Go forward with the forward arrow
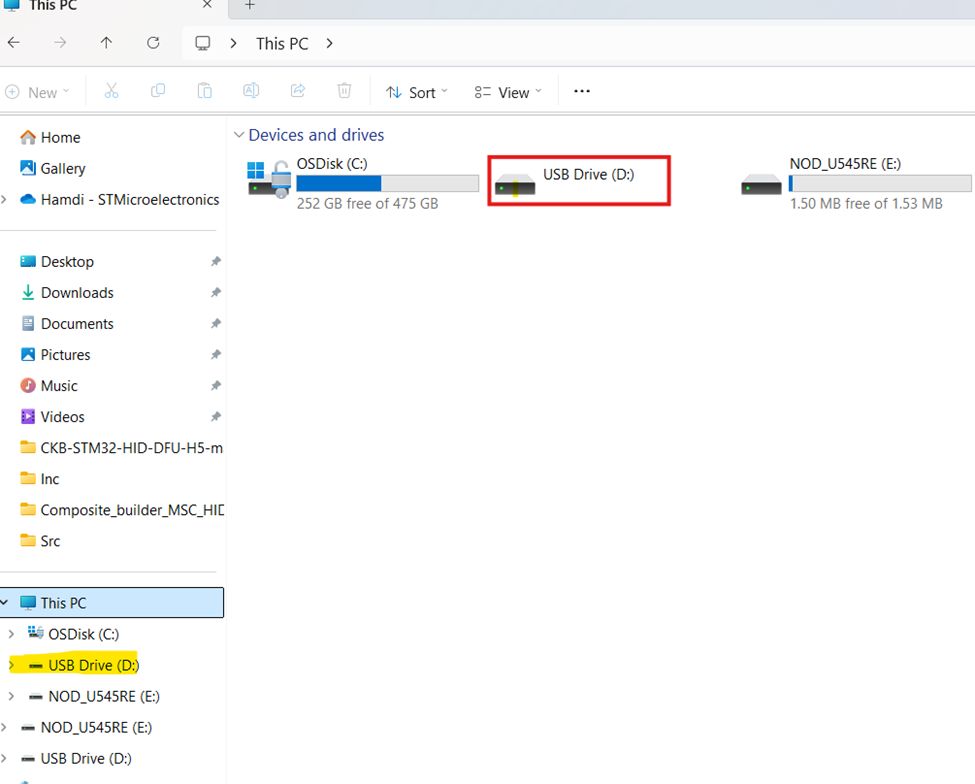Image resolution: width=975 pixels, height=784 pixels. (x=60, y=43)
